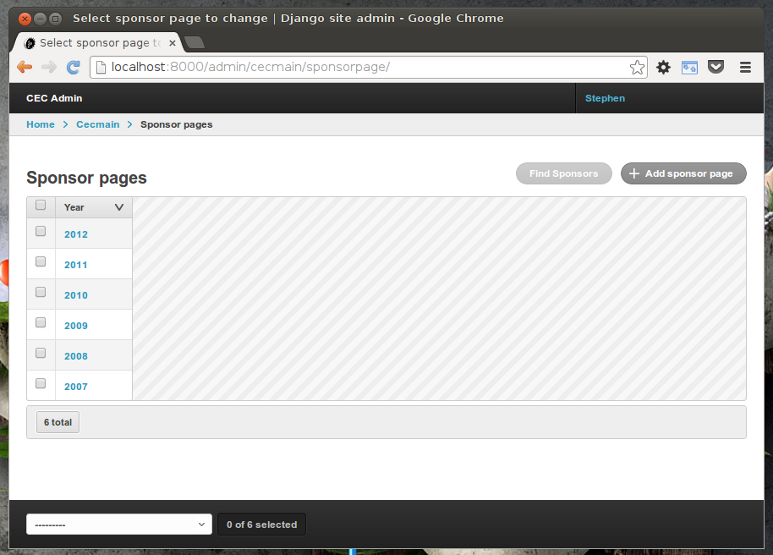
Task: Click the CEC Admin title
Action: 54,99
